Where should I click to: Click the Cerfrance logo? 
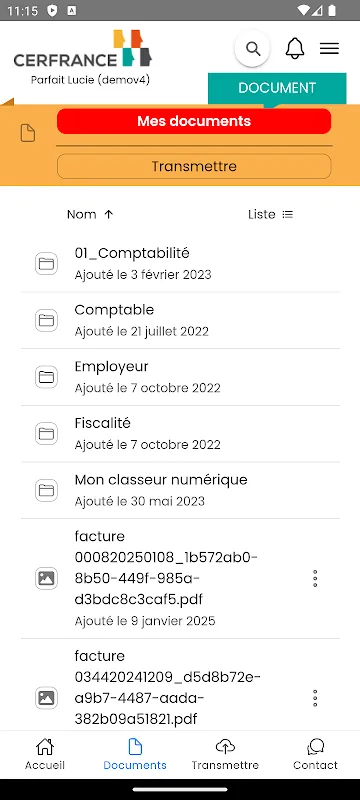83,49
